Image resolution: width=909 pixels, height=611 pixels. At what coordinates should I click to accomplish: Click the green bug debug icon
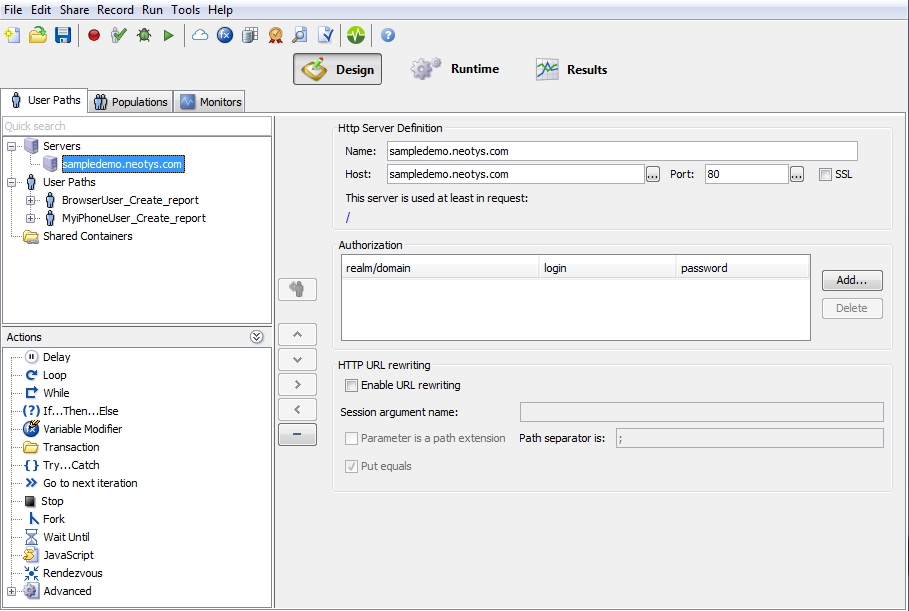pyautogui.click(x=144, y=35)
